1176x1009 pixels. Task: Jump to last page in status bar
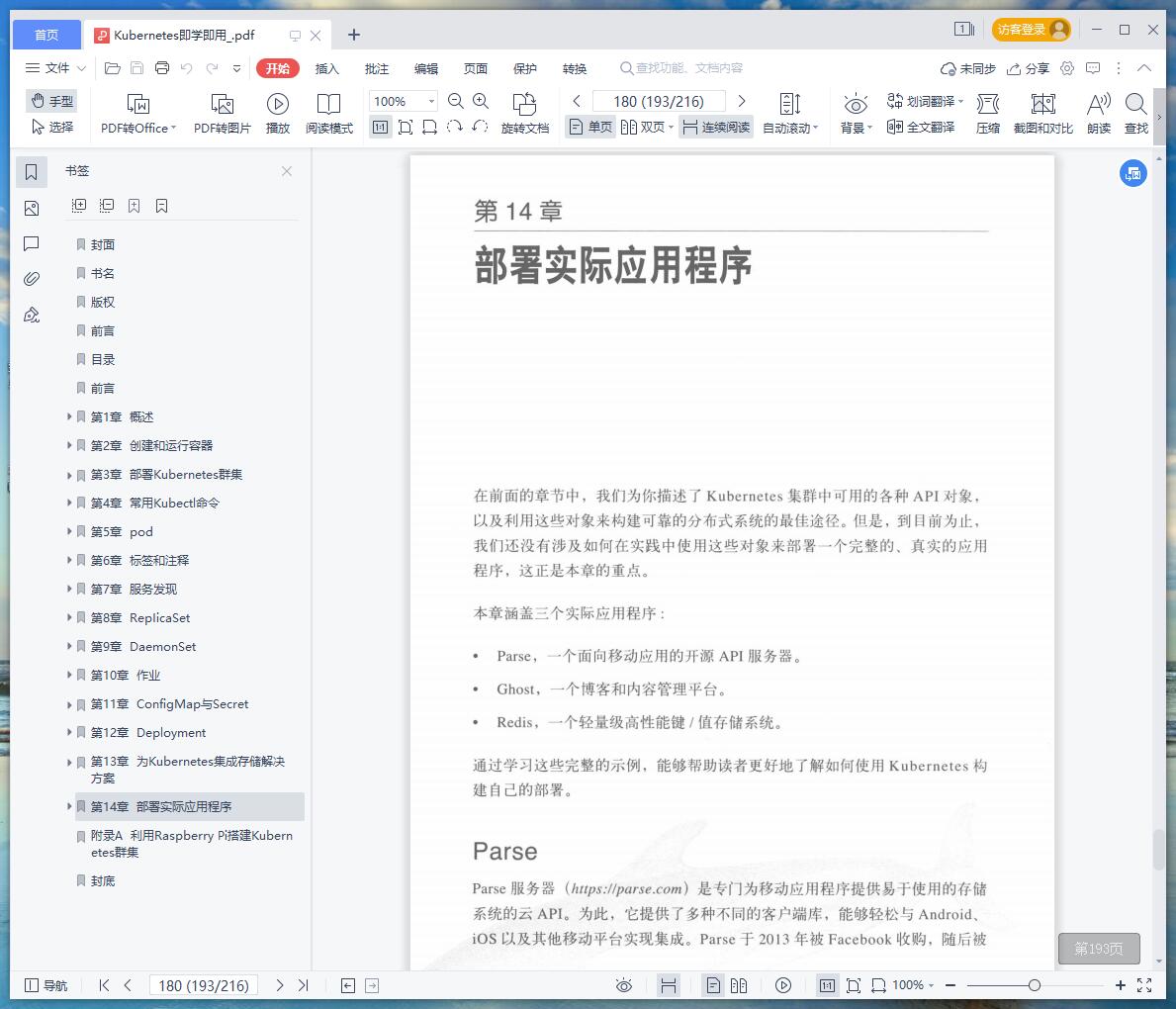coord(303,985)
